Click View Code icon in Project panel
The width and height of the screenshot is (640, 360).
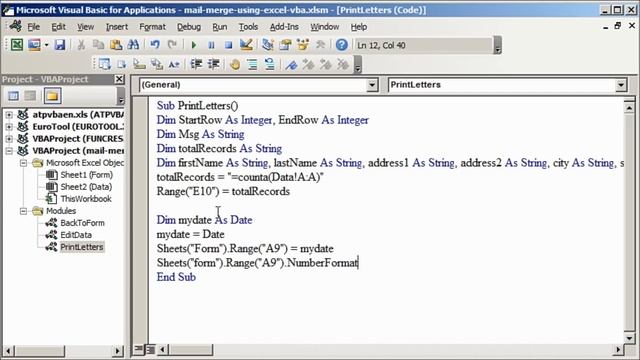(x=13, y=96)
